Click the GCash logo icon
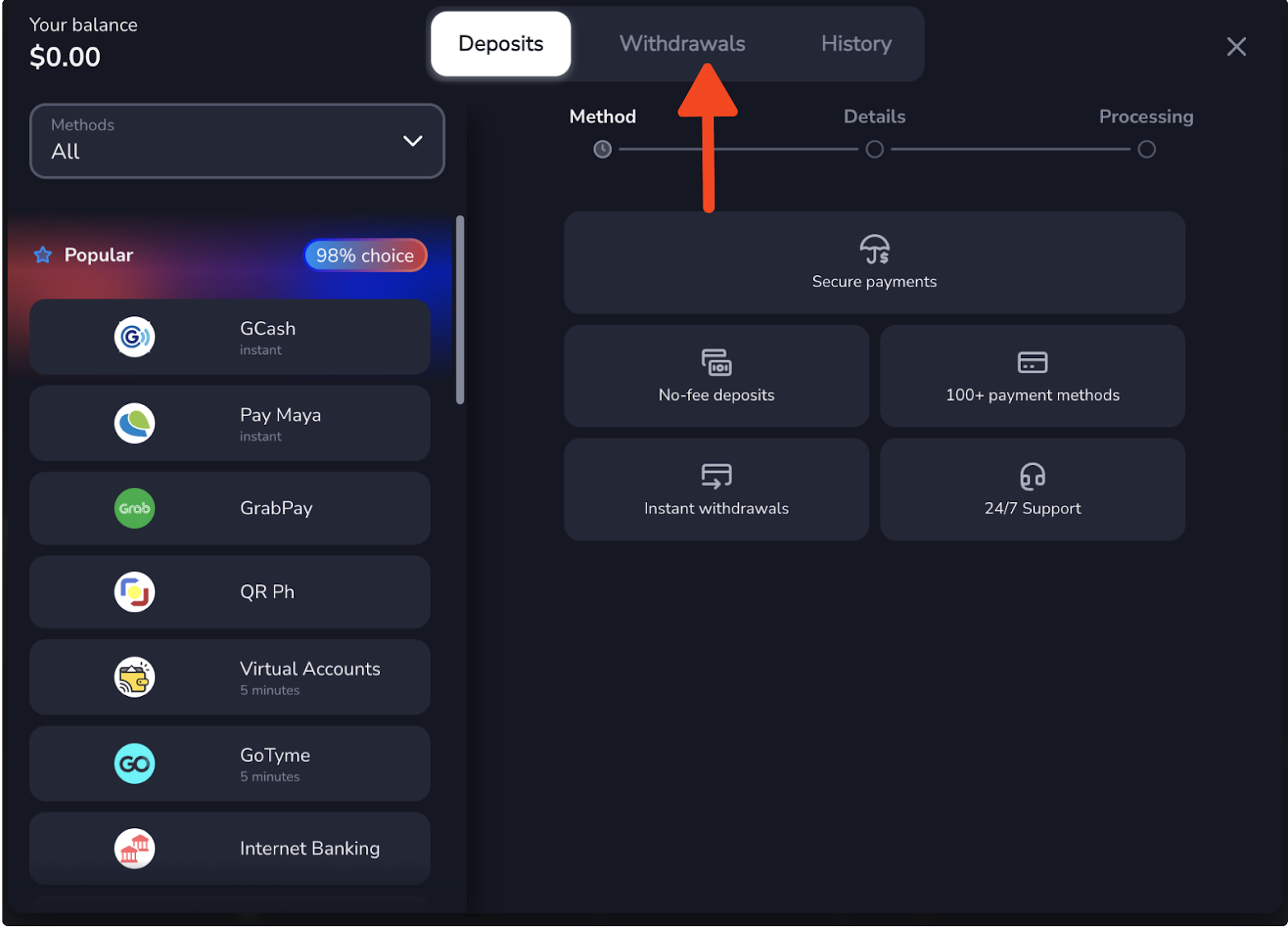This screenshot has width=1288, height=927. tap(134, 337)
